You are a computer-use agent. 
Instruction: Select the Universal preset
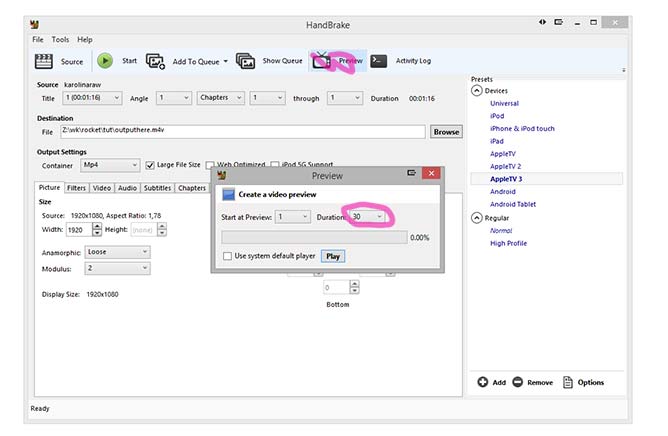click(504, 104)
